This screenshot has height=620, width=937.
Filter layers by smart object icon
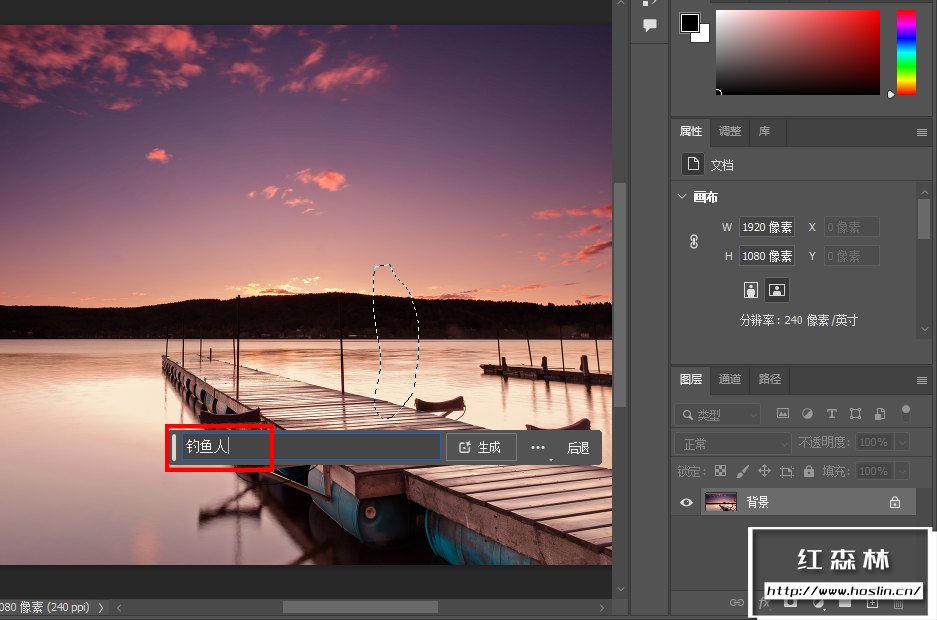[x=880, y=413]
